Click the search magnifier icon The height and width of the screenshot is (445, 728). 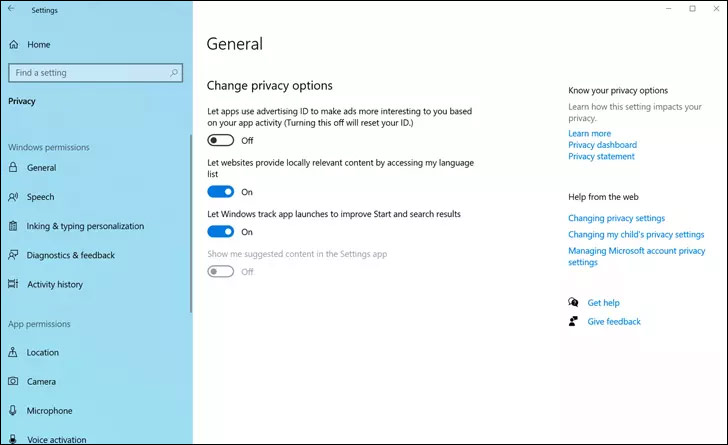pyautogui.click(x=175, y=73)
